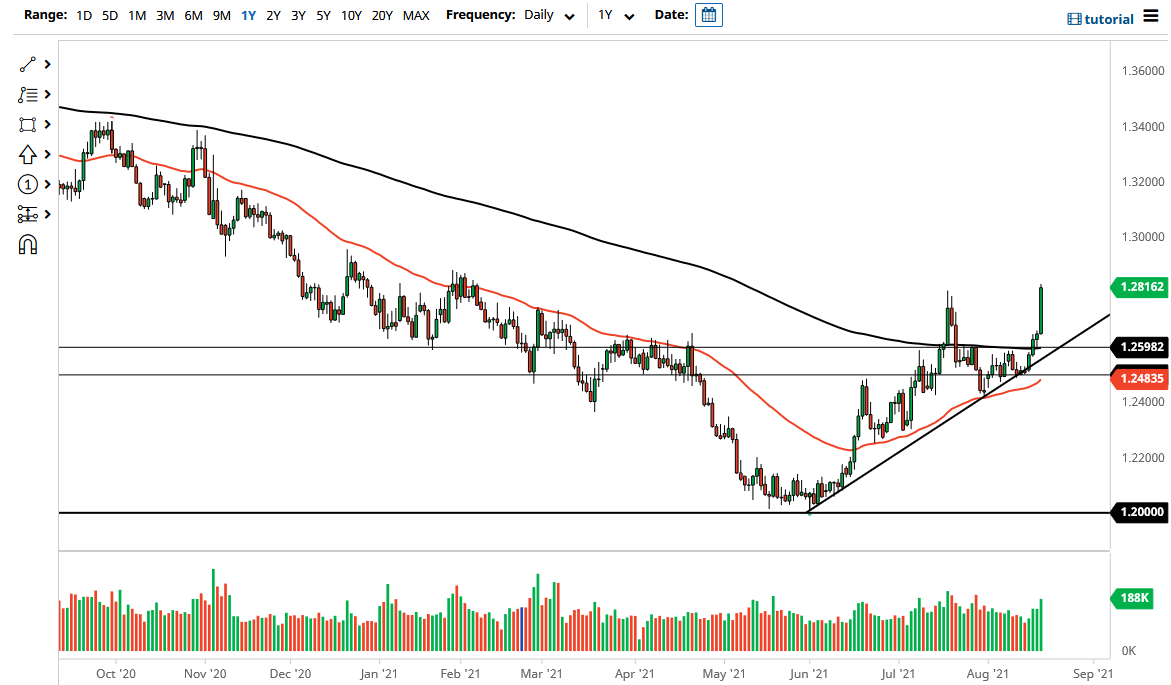Pick the arrow annotation tool
The image size is (1171, 685).
pyautogui.click(x=28, y=154)
